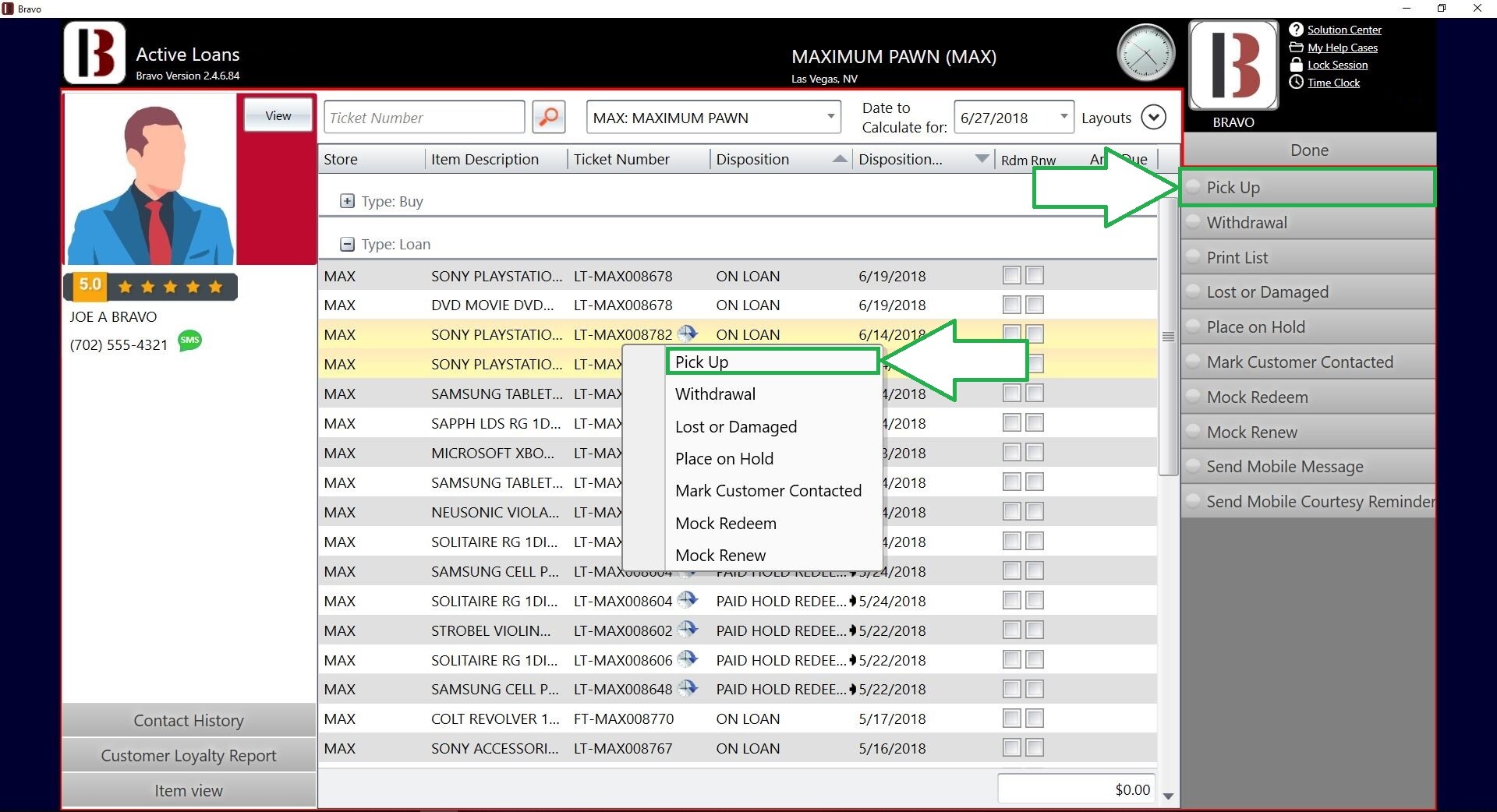Check the Rdm box for MICROSOFT XBO row
Viewport: 1497px width, 812px height.
[x=1012, y=453]
